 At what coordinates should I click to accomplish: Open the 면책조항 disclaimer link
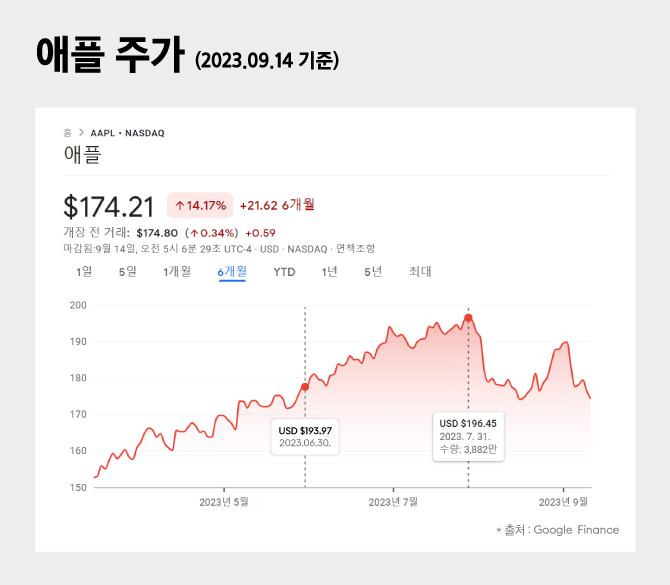355,248
